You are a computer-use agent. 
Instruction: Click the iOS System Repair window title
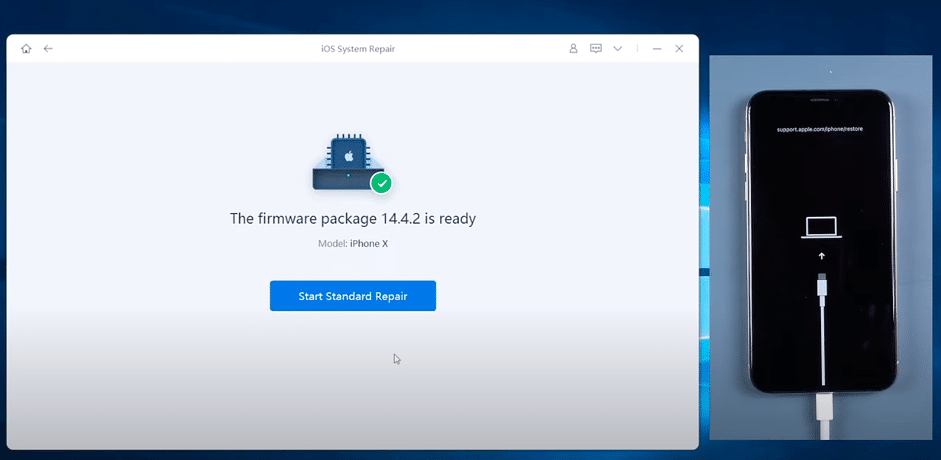352,48
